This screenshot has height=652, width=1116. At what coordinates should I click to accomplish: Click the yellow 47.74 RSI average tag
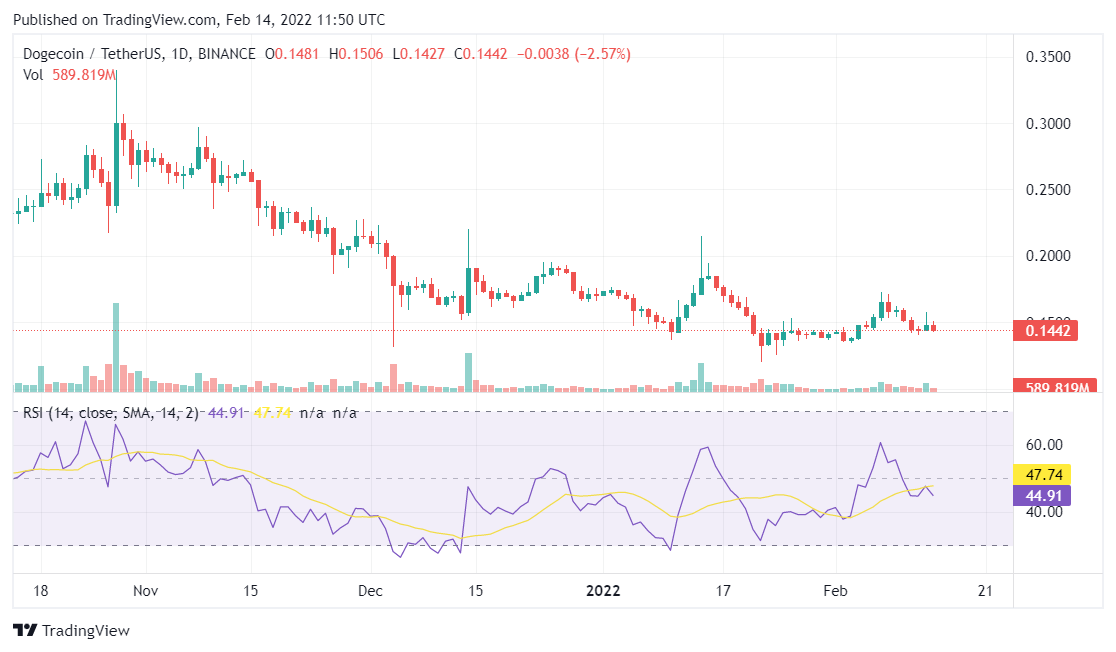(1043, 474)
